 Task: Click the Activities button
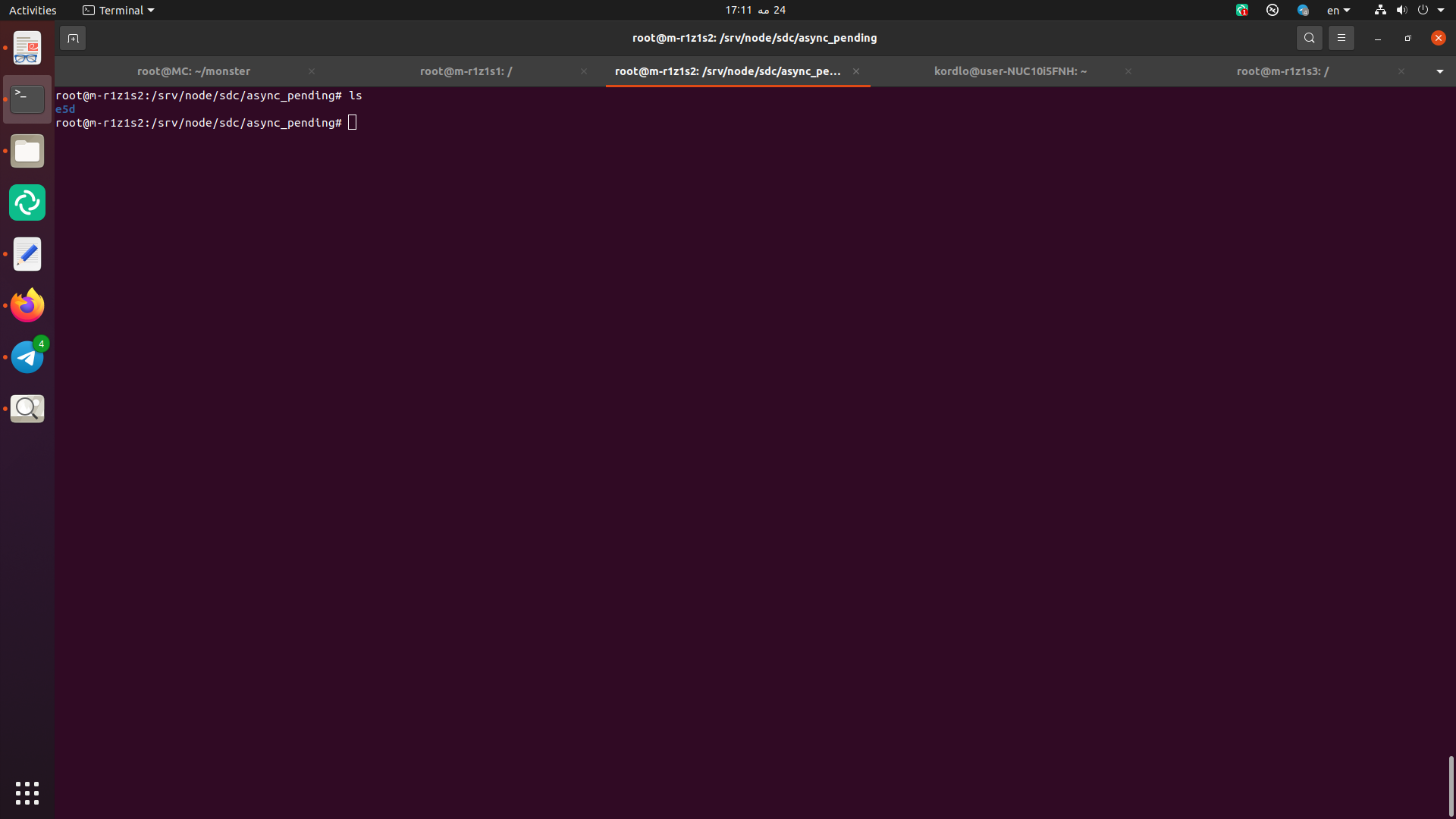pos(33,10)
